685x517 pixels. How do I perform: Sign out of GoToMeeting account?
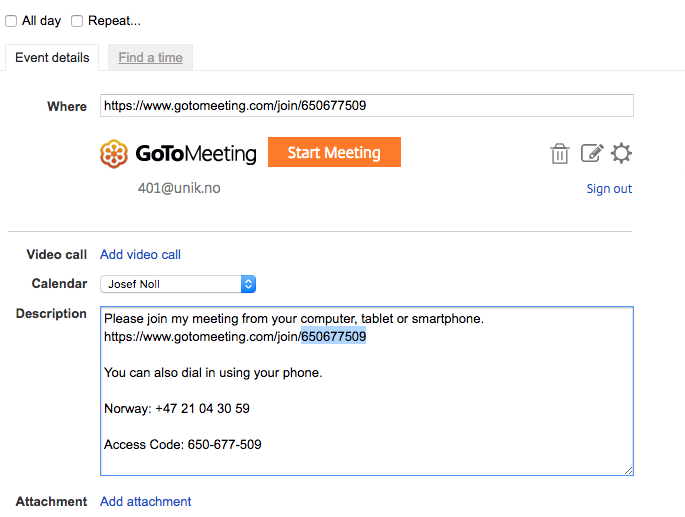(609, 188)
